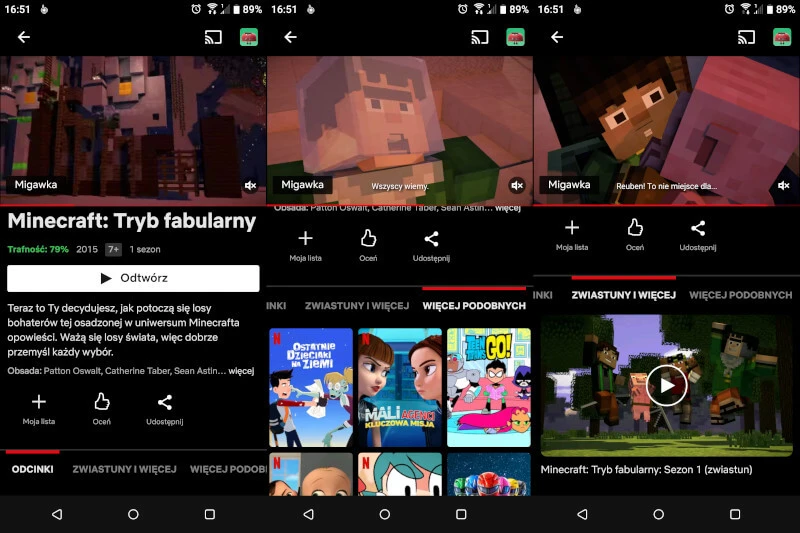Open Power Rangers helmets poster
The width and height of the screenshot is (800, 533).
(x=489, y=474)
